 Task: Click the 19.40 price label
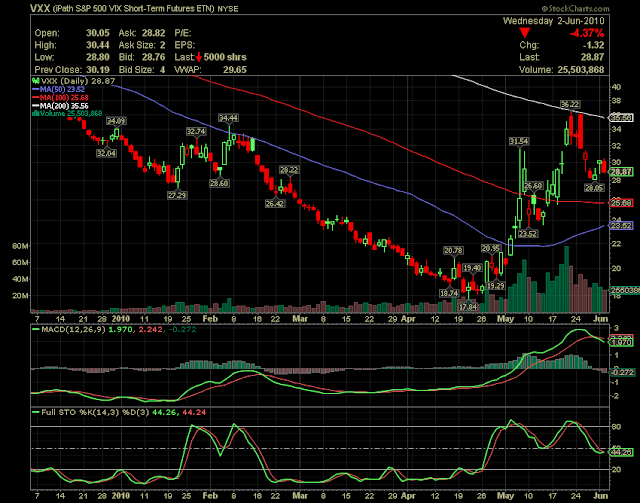tap(472, 268)
